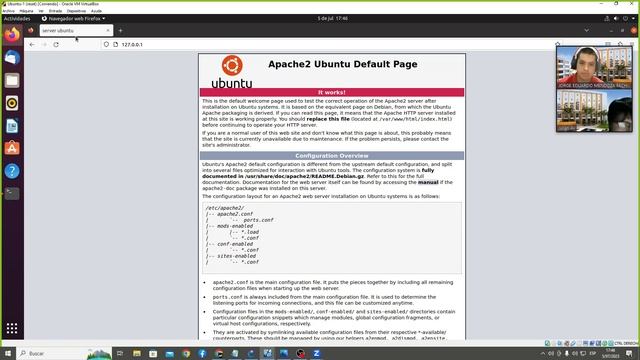Click the 'Apache2 Ubuntu Default Page' title
This screenshot has height=360, width=640.
coord(342,64)
